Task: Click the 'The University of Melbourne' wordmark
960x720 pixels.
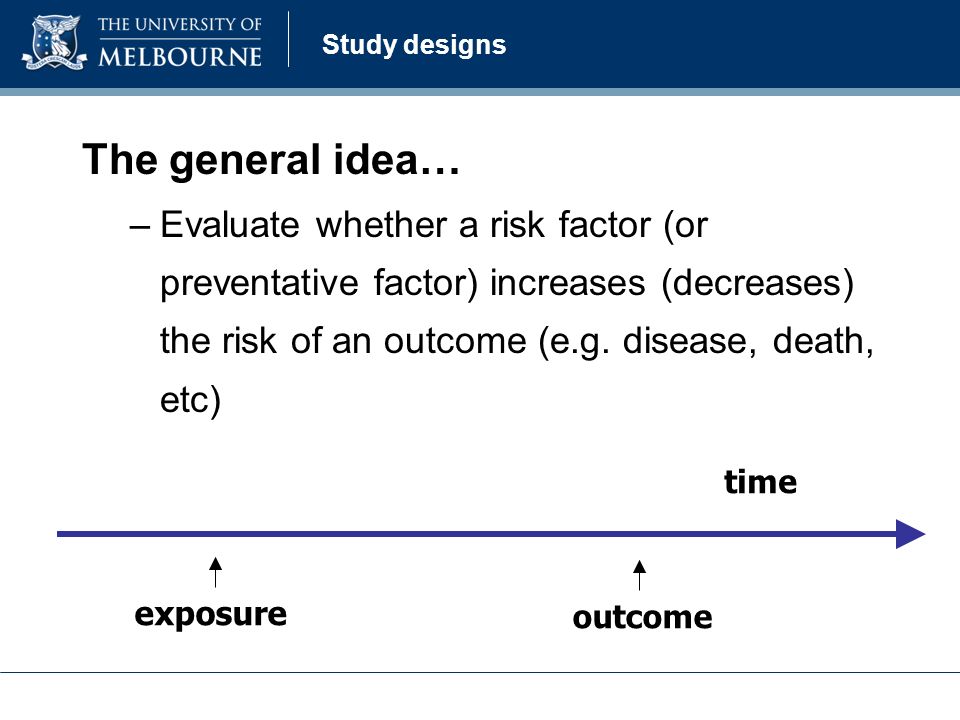Action: click(x=179, y=42)
